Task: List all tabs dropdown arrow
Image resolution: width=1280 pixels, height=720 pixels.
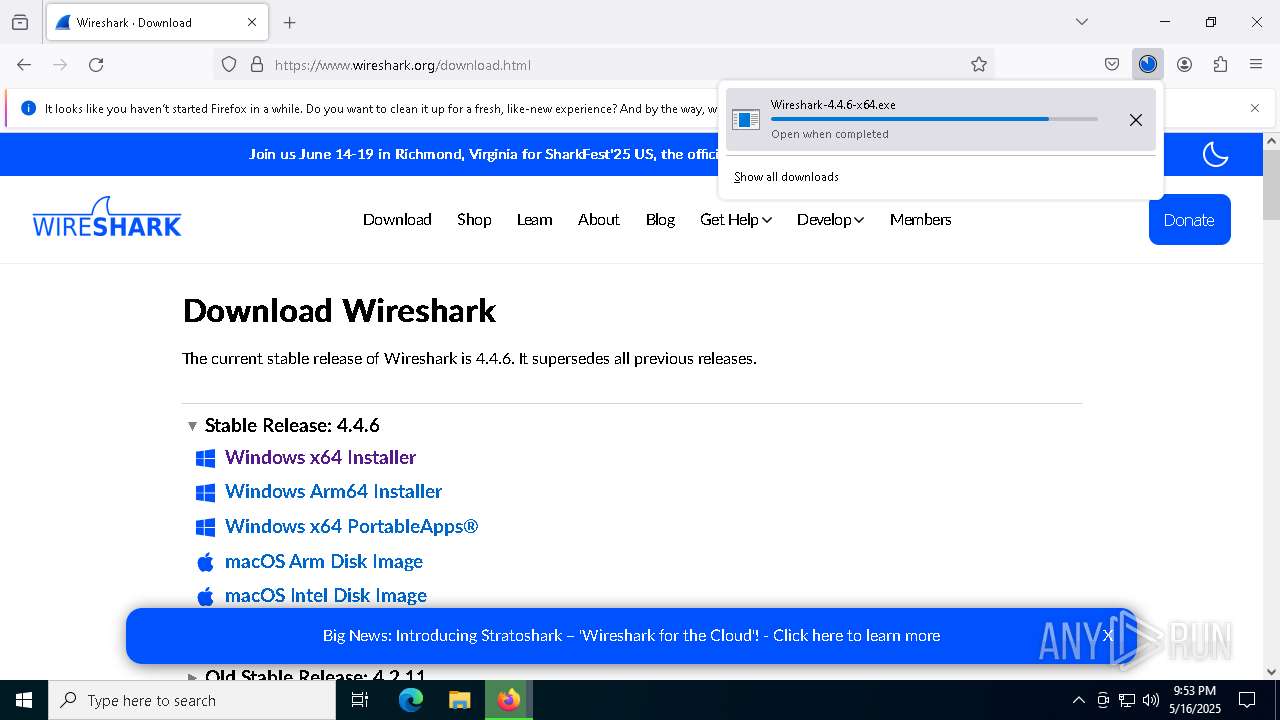Action: [x=1082, y=22]
